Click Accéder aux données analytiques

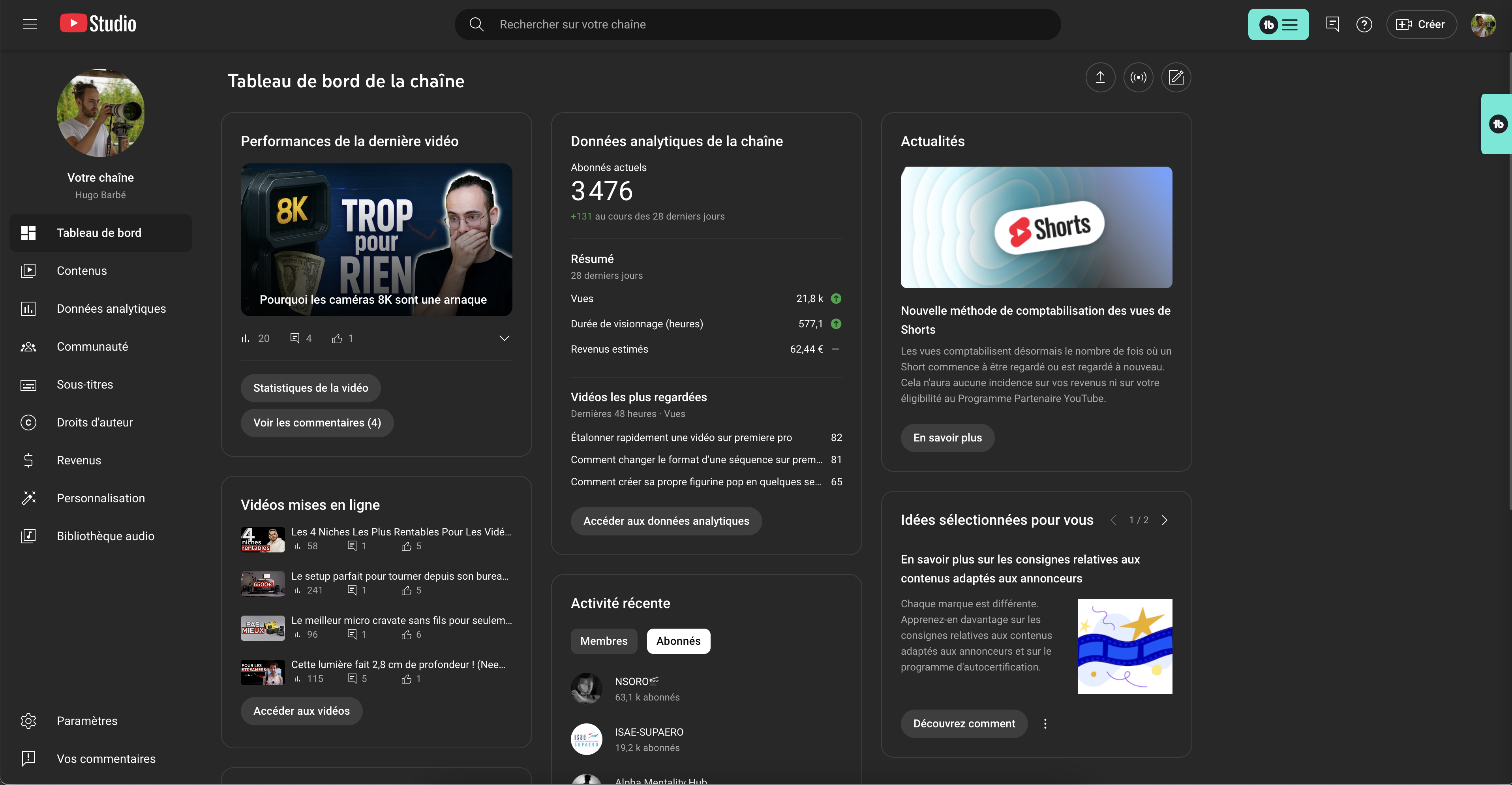pos(666,521)
